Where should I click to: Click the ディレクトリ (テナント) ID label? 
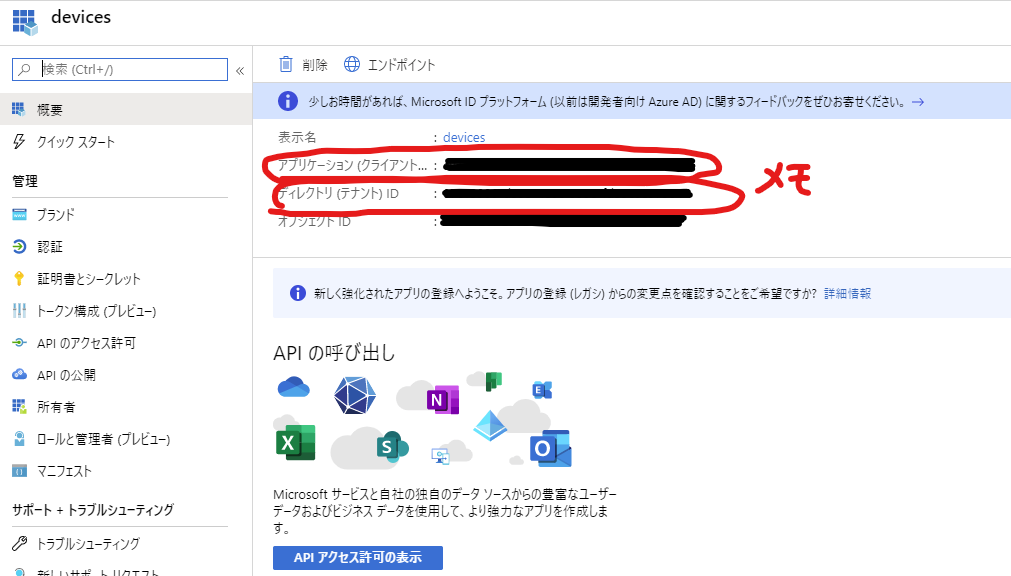point(338,194)
